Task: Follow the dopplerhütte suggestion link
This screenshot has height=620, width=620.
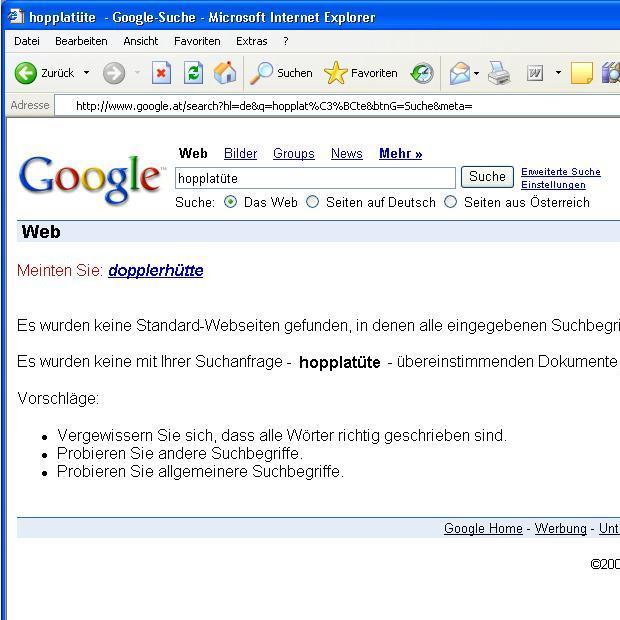Action: pos(156,270)
